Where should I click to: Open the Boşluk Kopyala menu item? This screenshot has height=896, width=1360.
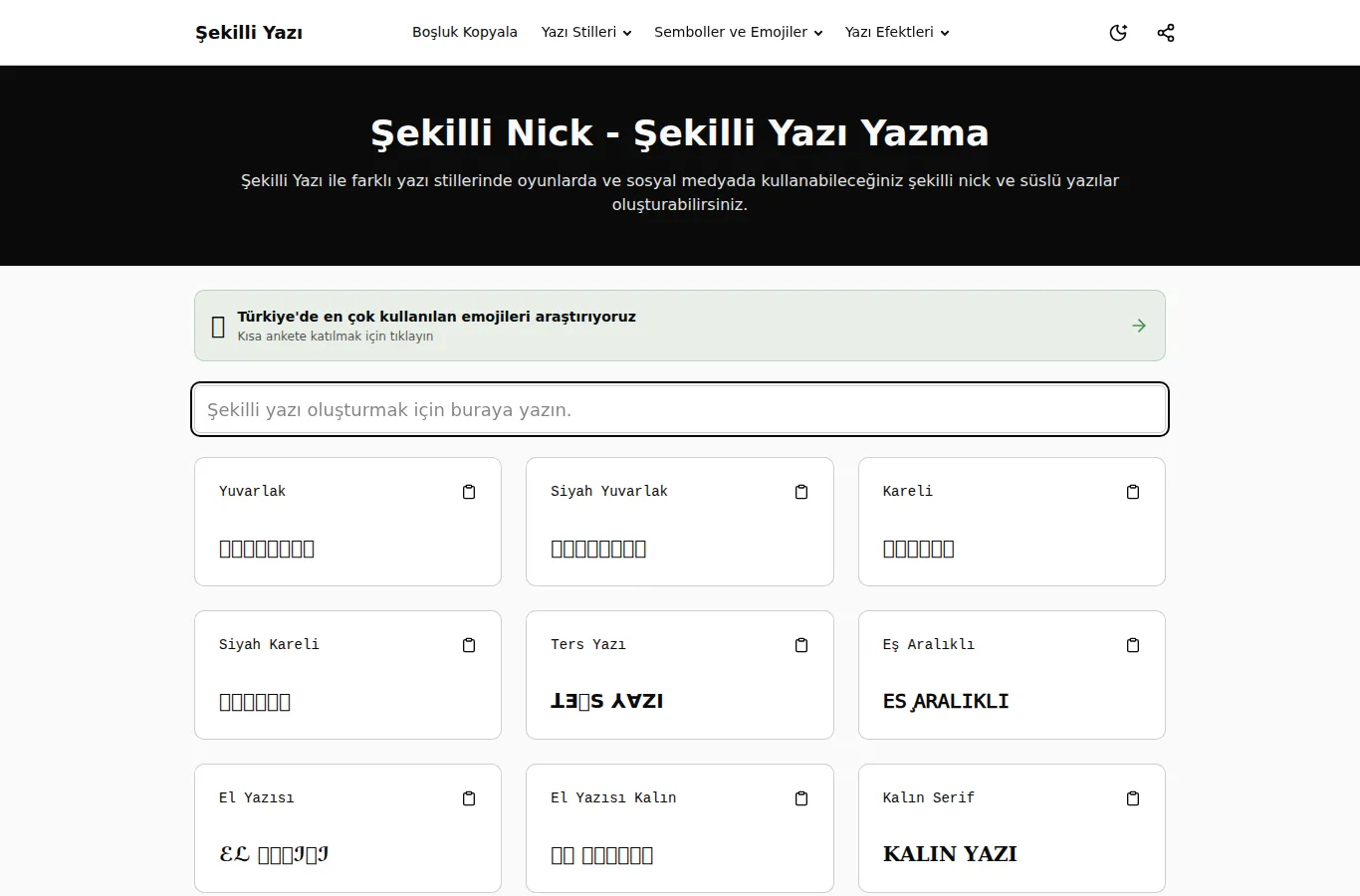pyautogui.click(x=465, y=32)
